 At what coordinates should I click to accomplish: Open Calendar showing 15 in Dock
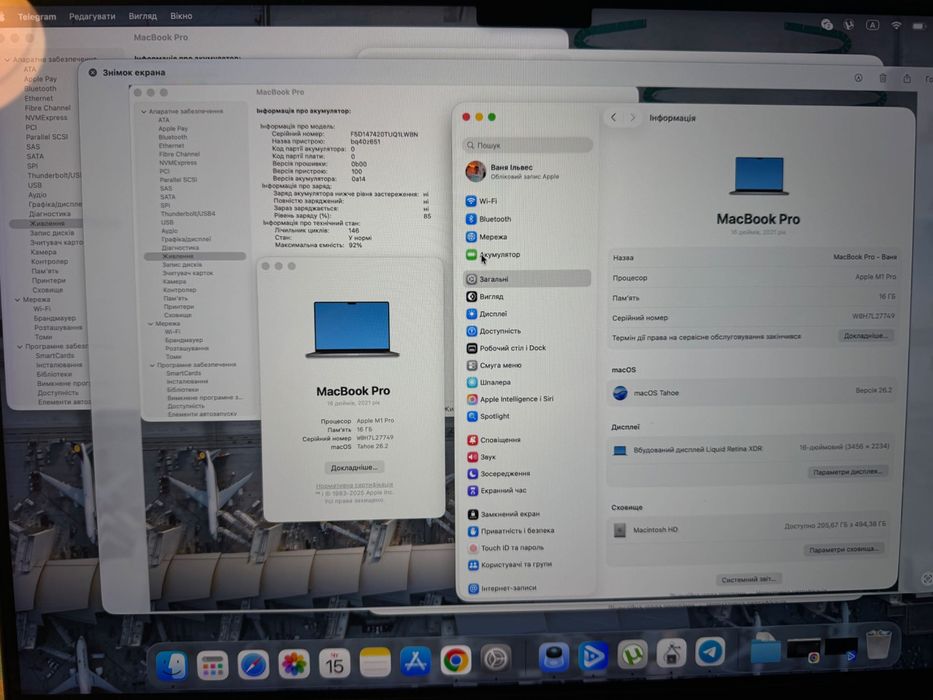pos(334,662)
